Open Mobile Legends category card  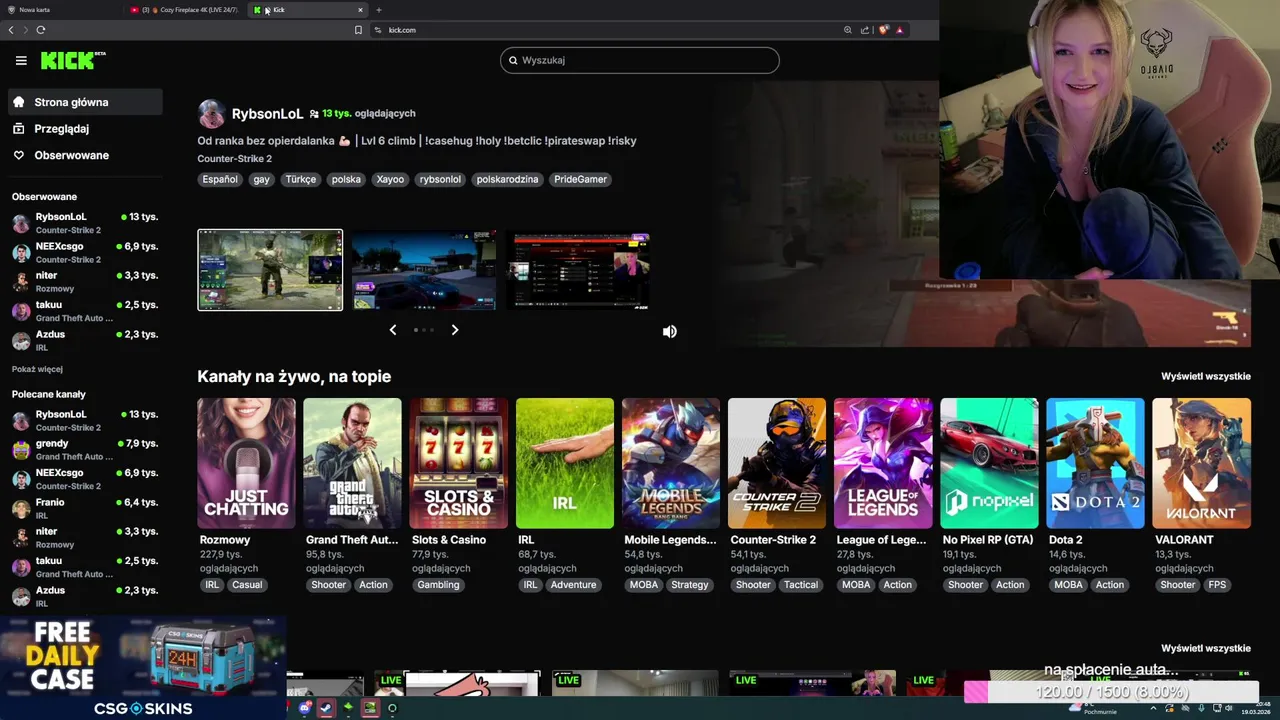point(671,463)
